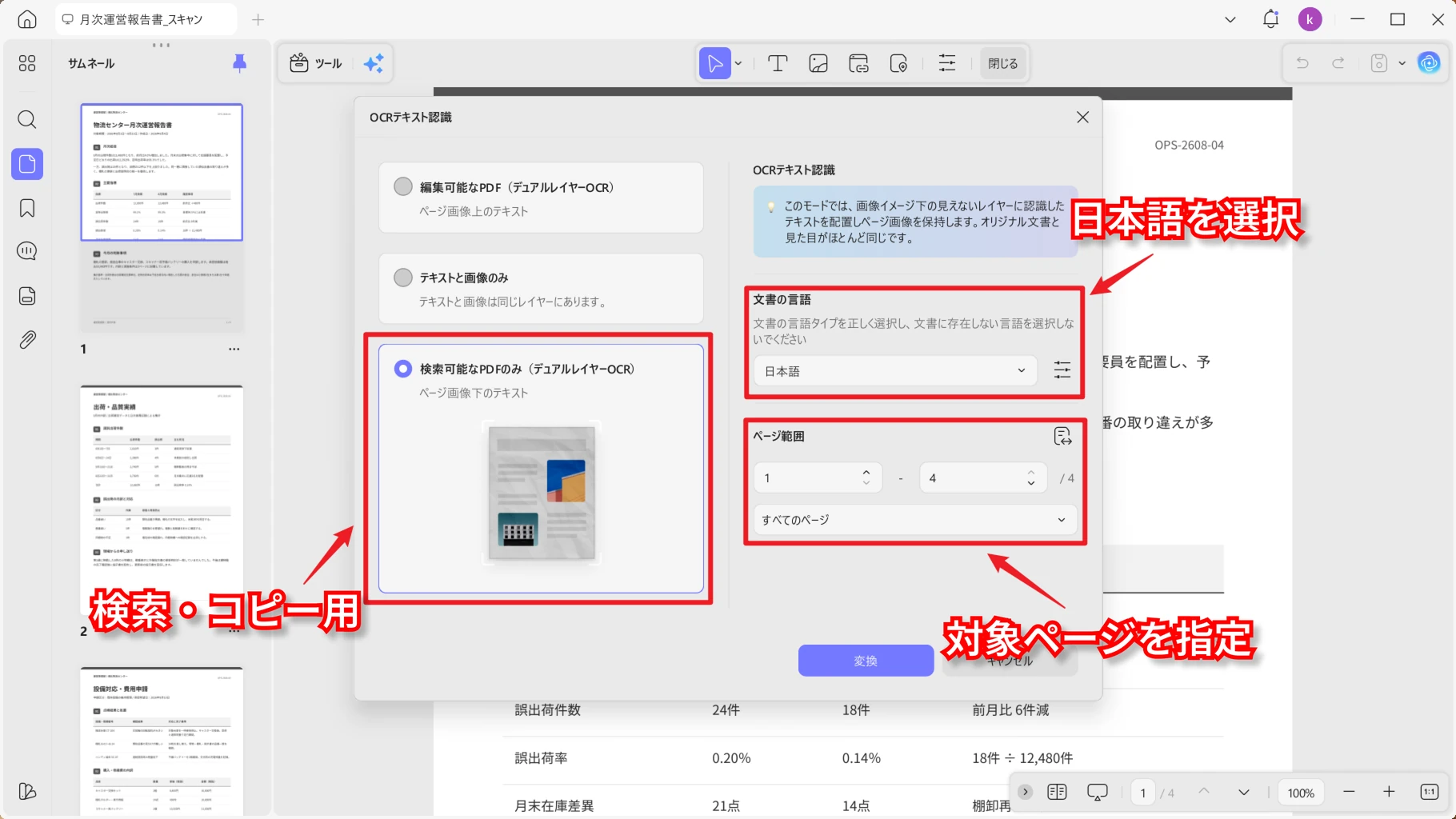1456x819 pixels.
Task: Select the image edit tool
Action: click(818, 63)
